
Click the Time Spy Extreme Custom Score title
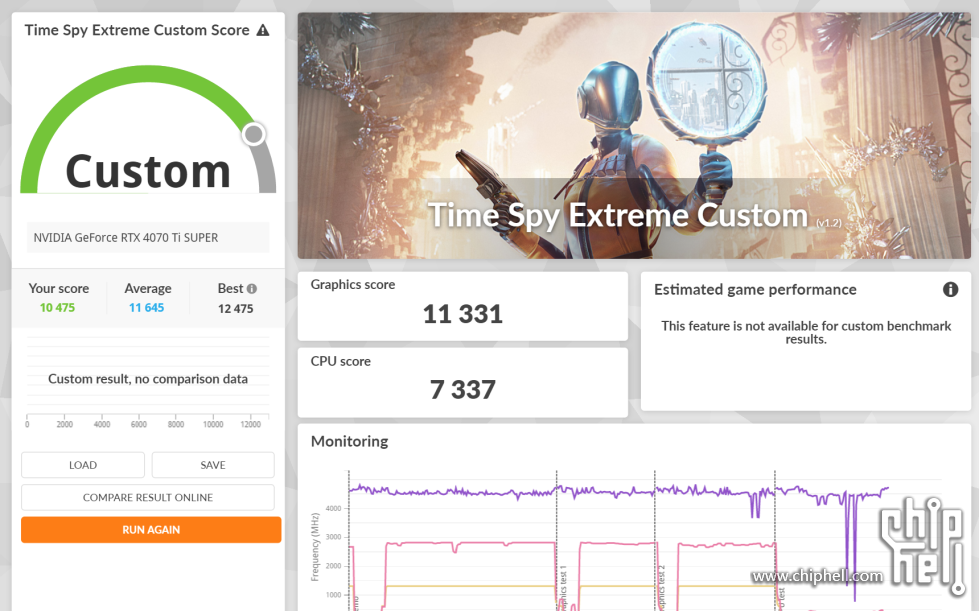click(x=137, y=30)
